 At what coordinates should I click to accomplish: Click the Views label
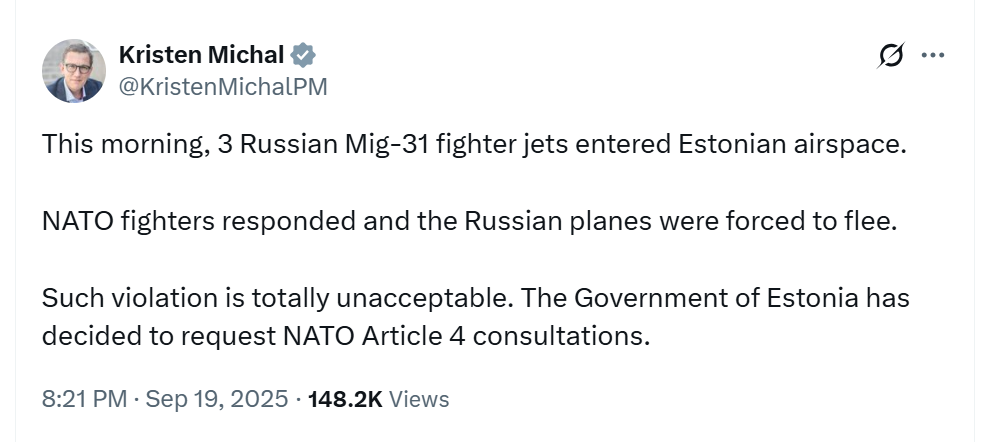click(x=419, y=399)
